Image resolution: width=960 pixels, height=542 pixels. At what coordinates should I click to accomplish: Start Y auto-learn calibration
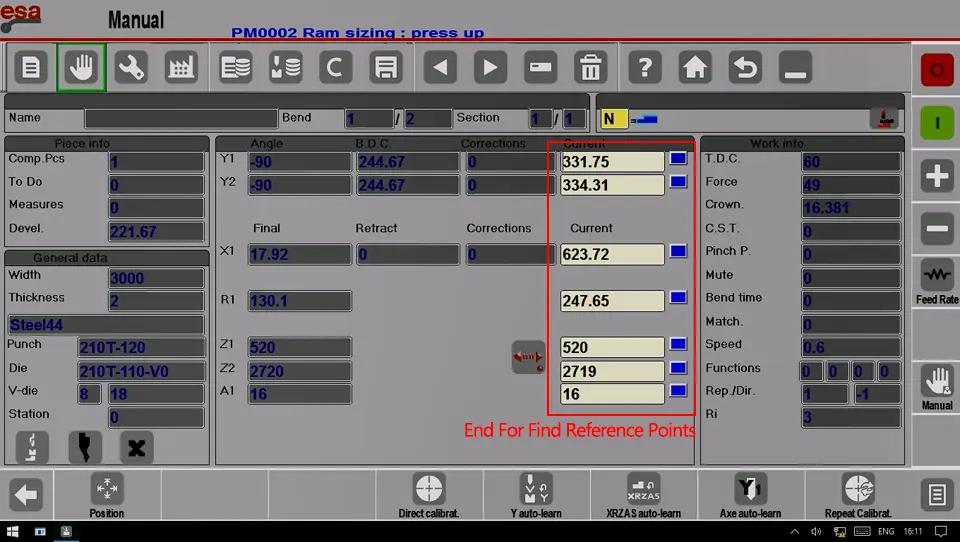[536, 495]
